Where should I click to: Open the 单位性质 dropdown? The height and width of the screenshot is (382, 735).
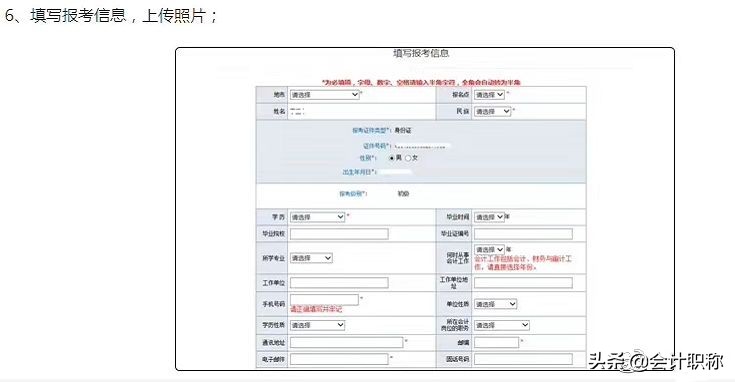tap(495, 304)
